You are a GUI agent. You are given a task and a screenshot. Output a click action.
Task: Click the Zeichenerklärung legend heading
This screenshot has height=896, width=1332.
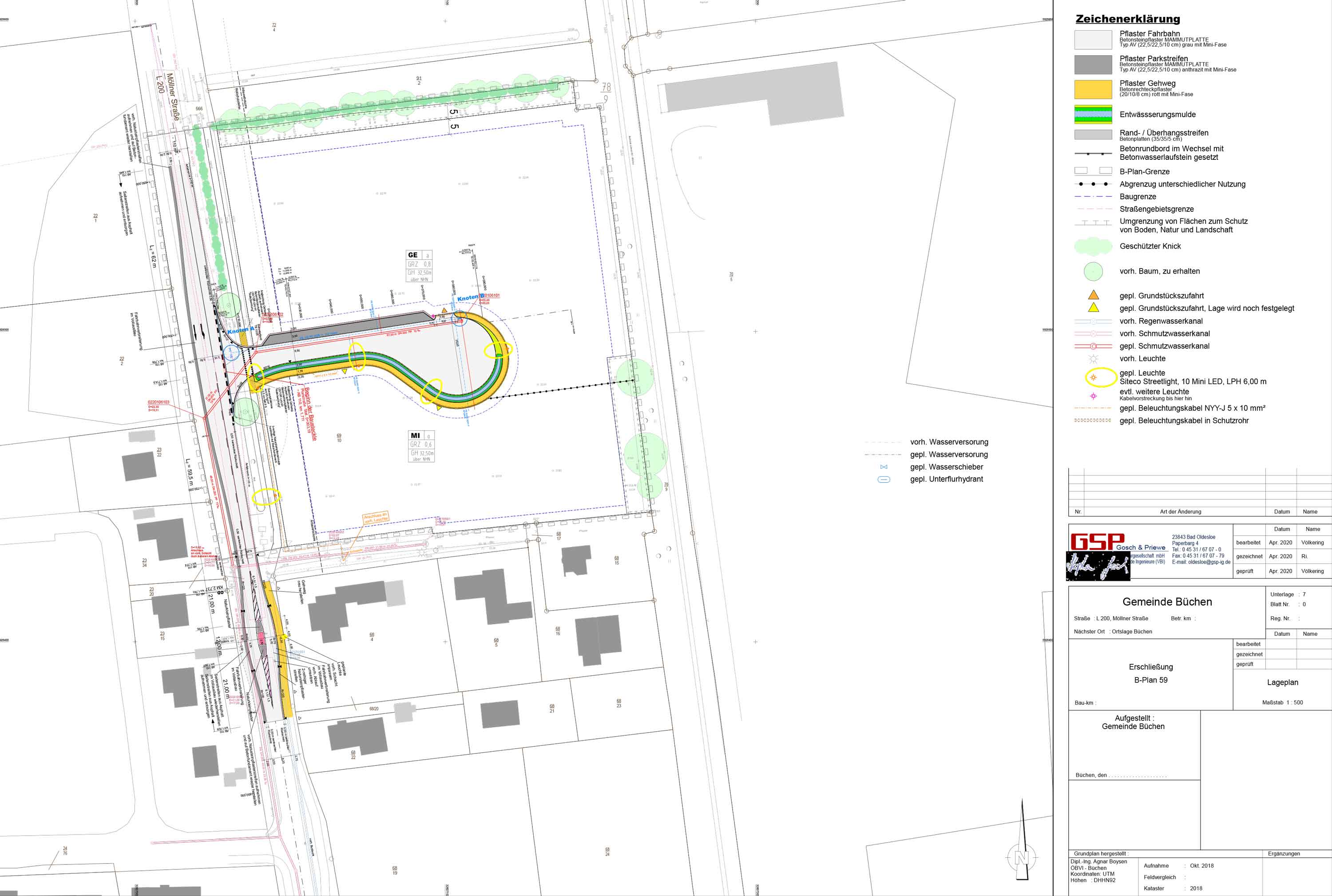[1127, 19]
